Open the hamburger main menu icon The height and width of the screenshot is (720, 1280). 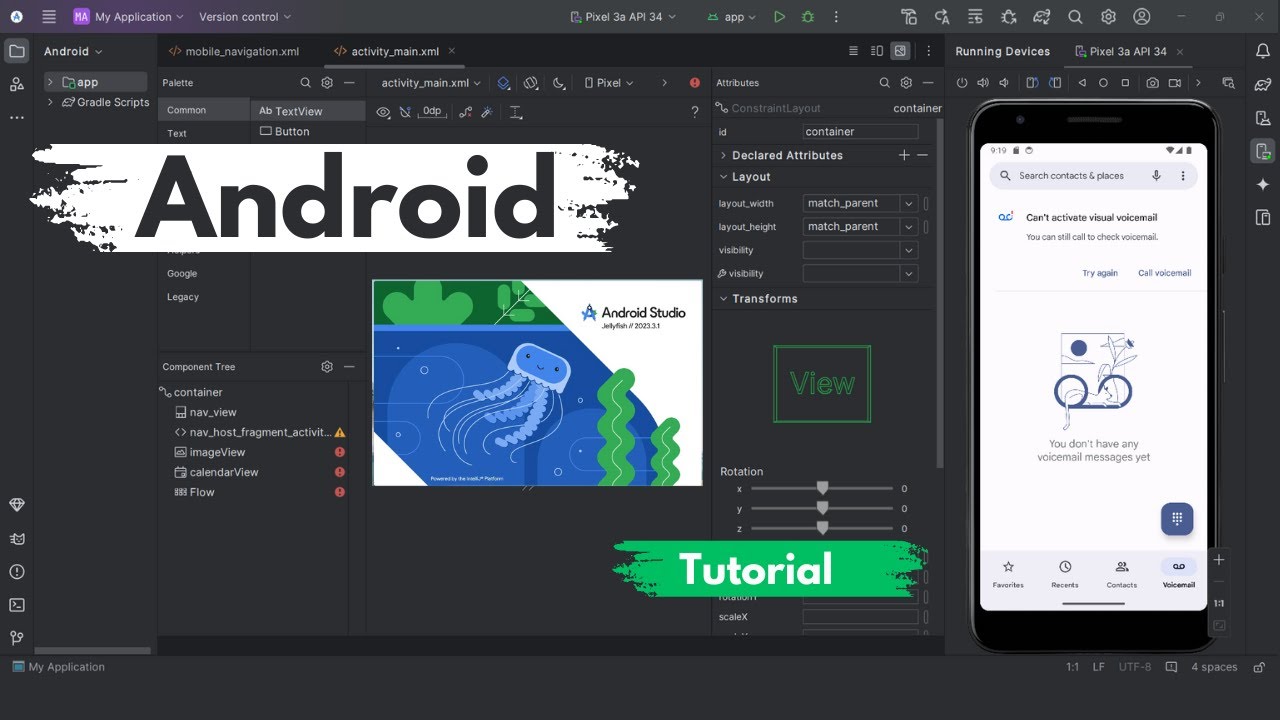[x=49, y=17]
